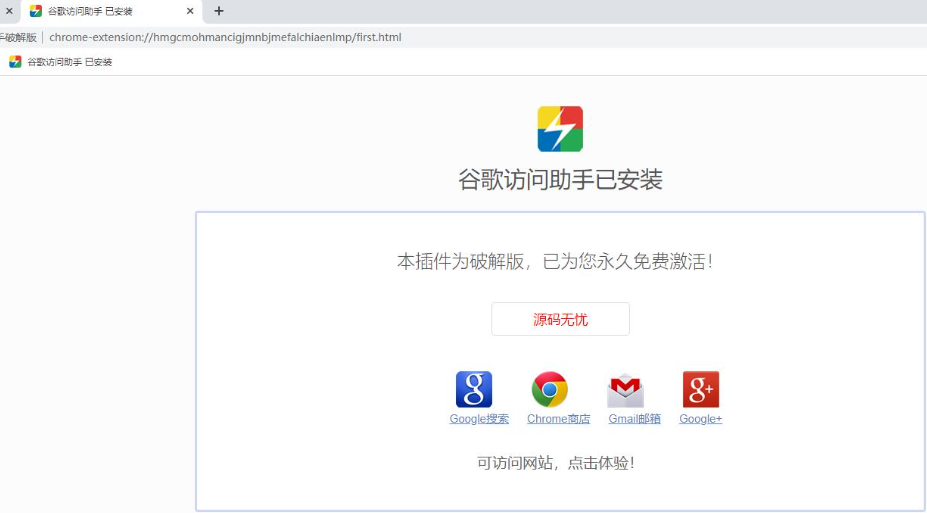Close the previous tab on left

coord(9,11)
